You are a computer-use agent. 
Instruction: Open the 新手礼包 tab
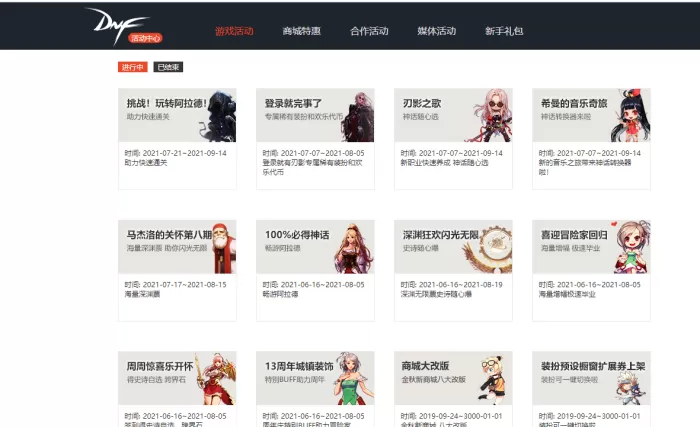(x=504, y=31)
